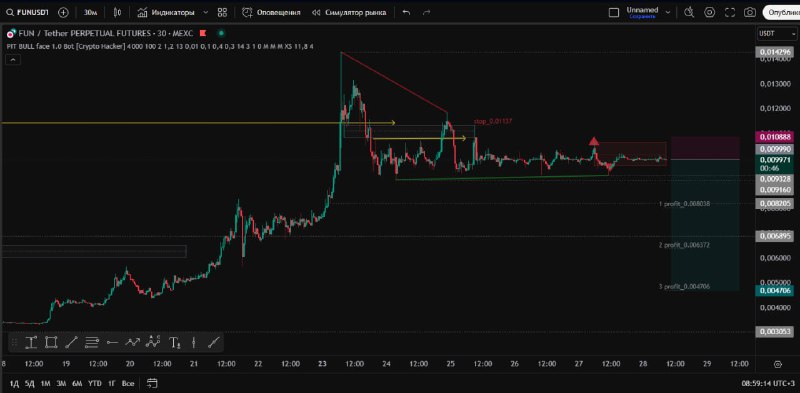Image resolution: width=800 pixels, height=393 pixels.
Task: Add symbol with the plus icon
Action: point(63,12)
